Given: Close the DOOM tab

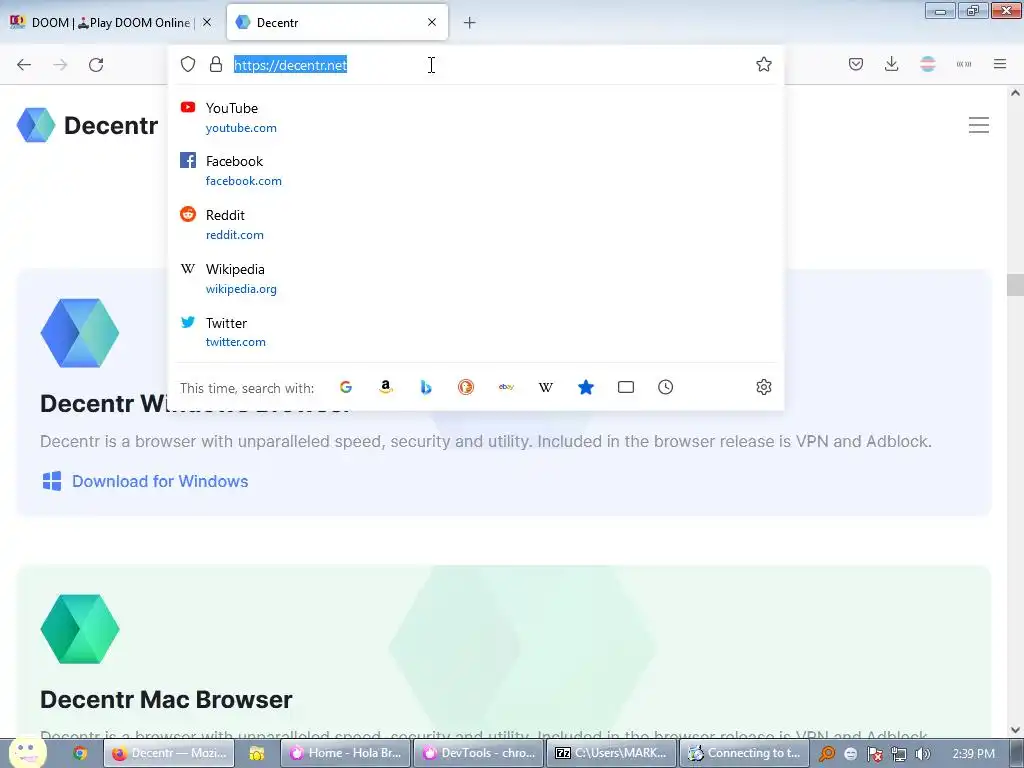Looking at the screenshot, I should point(207,22).
